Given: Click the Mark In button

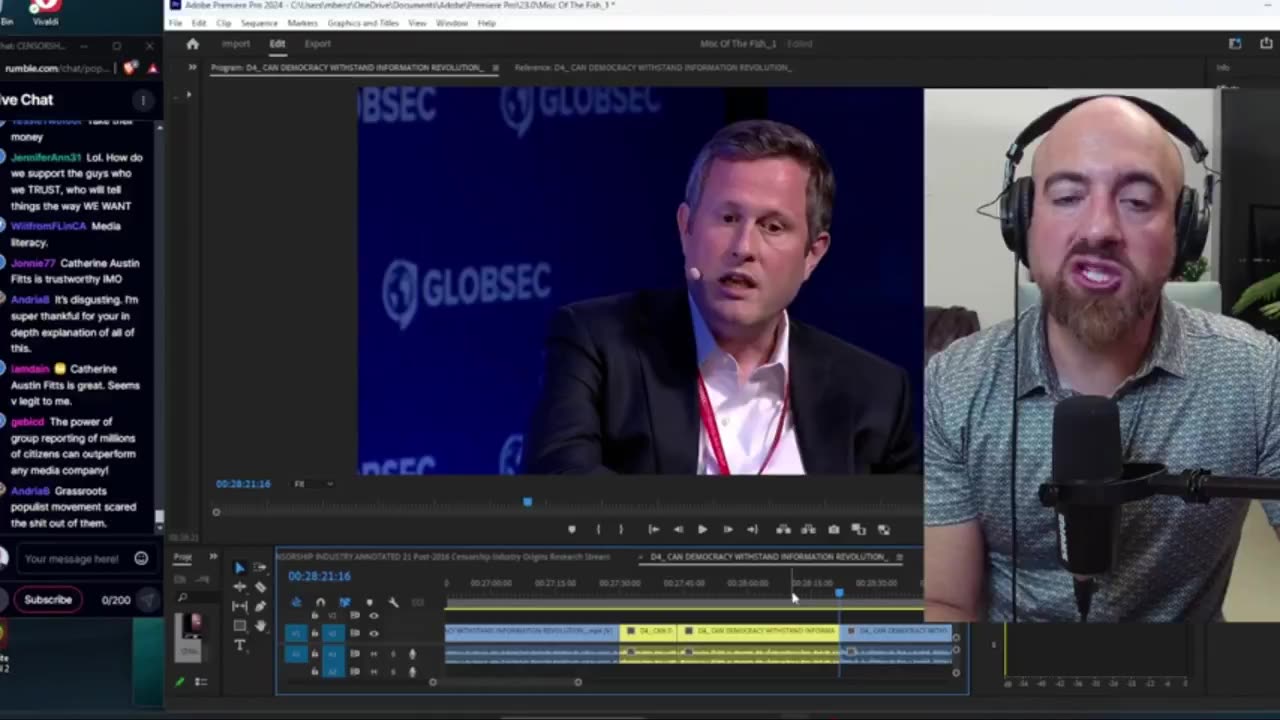Looking at the screenshot, I should [x=598, y=529].
